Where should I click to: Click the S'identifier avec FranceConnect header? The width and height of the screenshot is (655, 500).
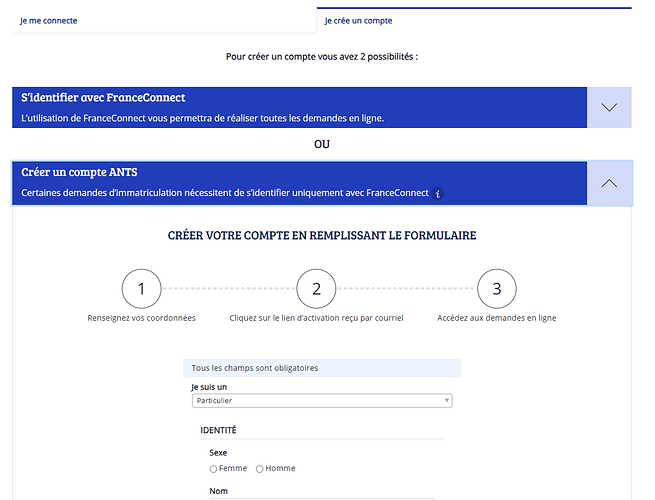click(300, 107)
